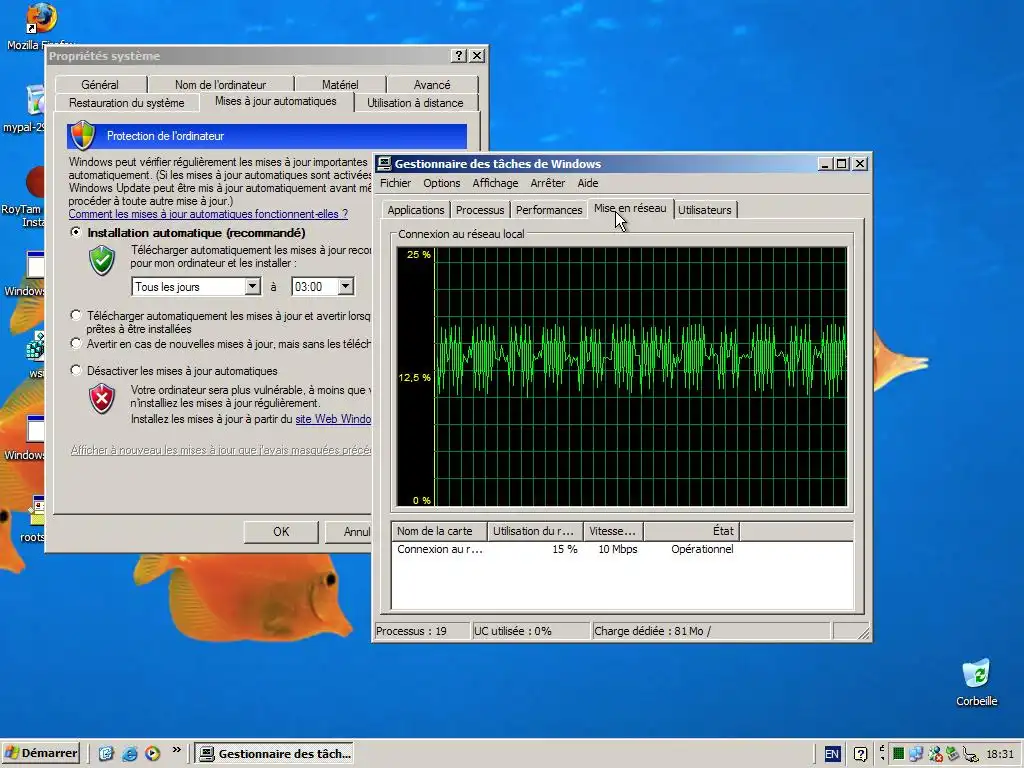The image size is (1024, 768).
Task: Switch to the Matériel tab
Action: tap(340, 85)
